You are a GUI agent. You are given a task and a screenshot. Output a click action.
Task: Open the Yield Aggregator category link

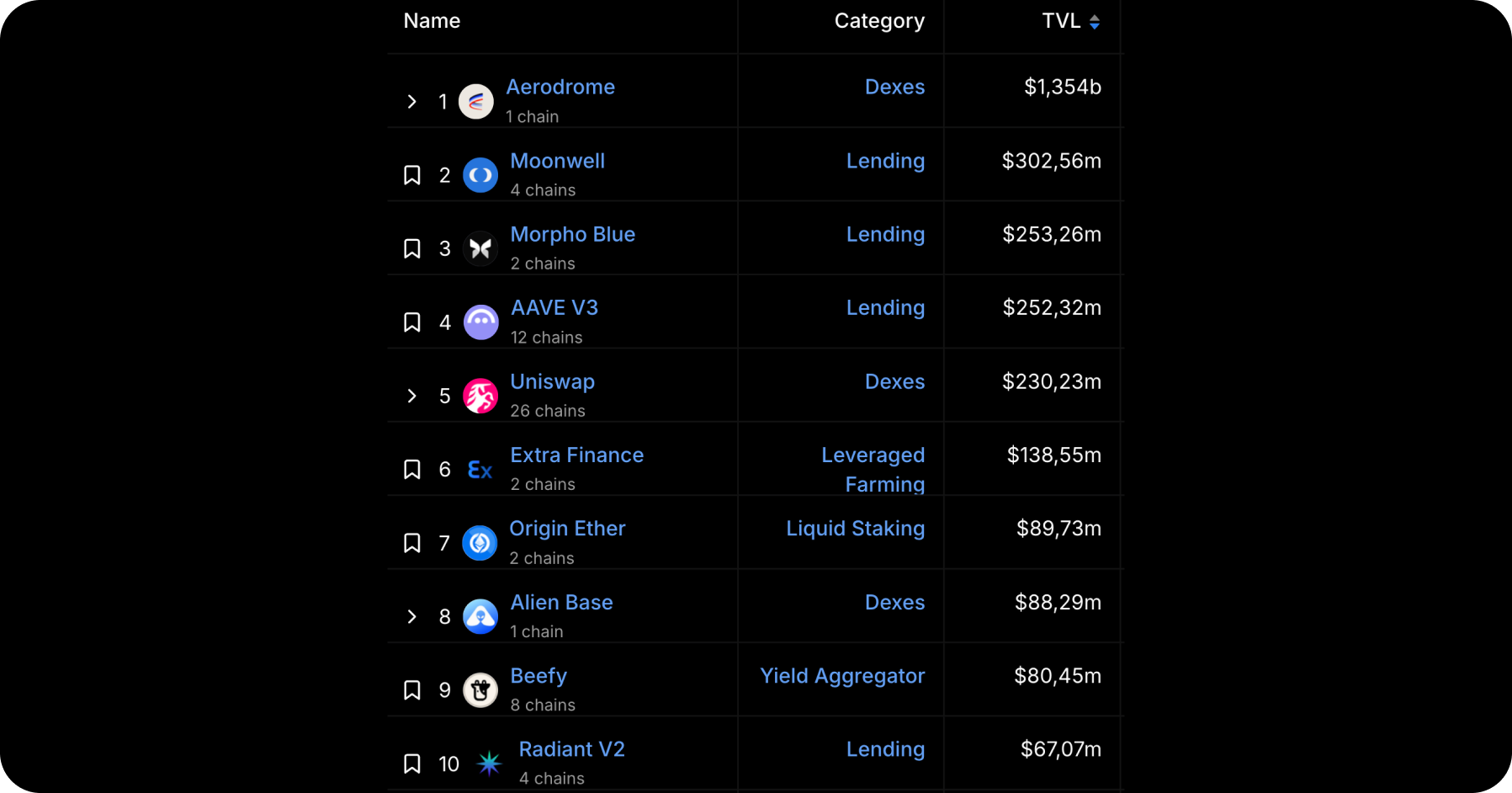(x=842, y=676)
